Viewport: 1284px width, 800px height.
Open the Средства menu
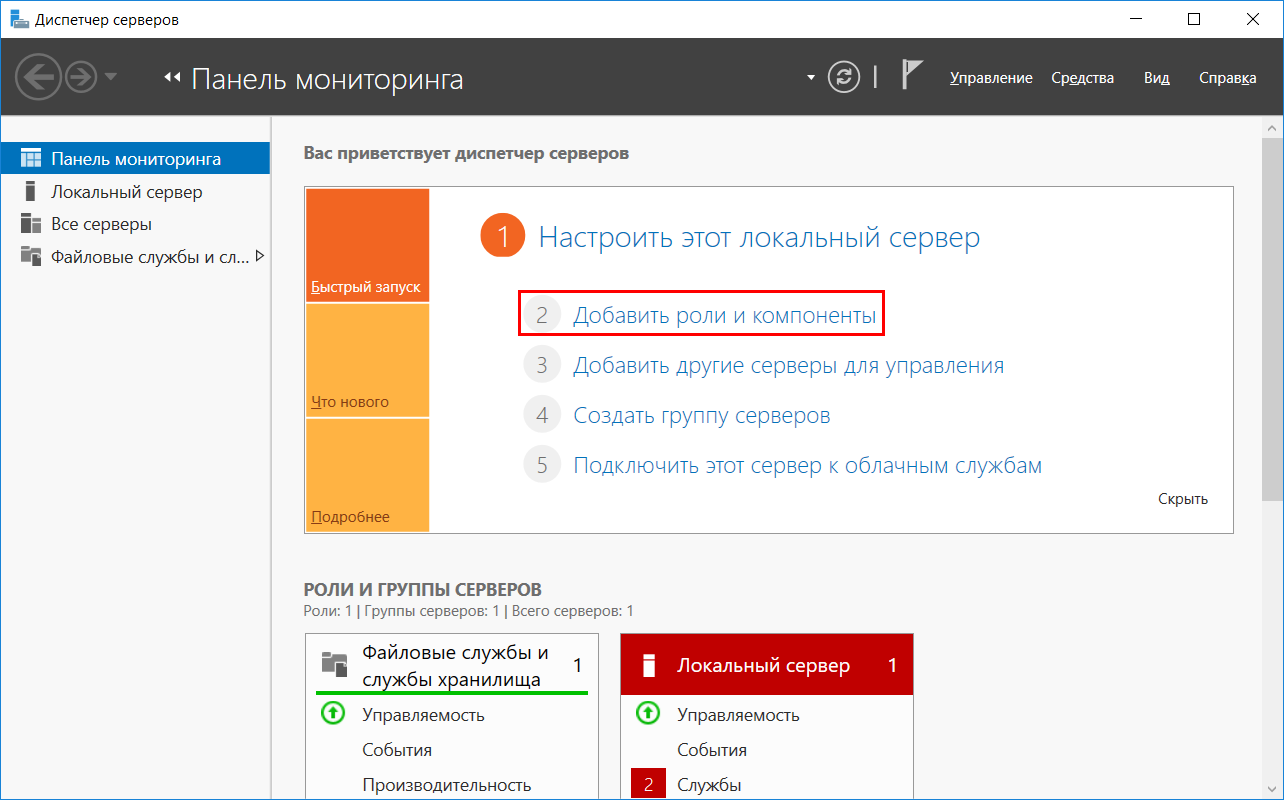(1082, 78)
